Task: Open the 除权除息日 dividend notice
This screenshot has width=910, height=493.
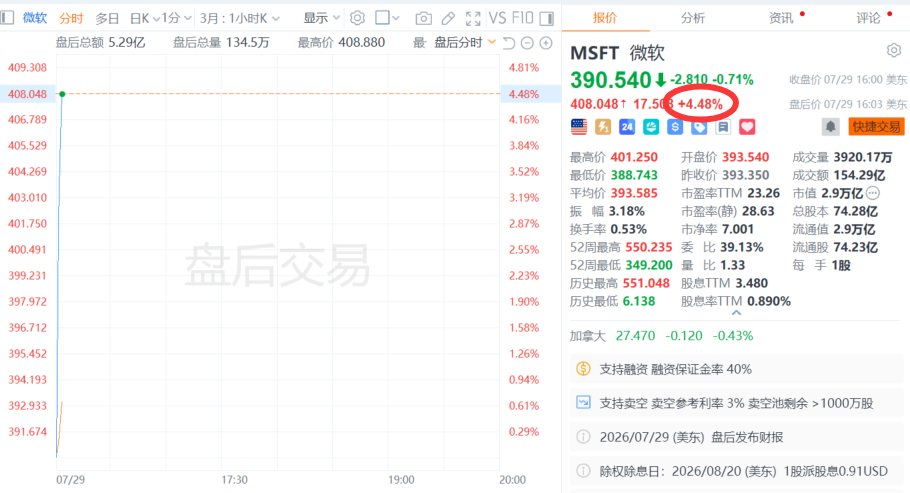Action: (735, 471)
